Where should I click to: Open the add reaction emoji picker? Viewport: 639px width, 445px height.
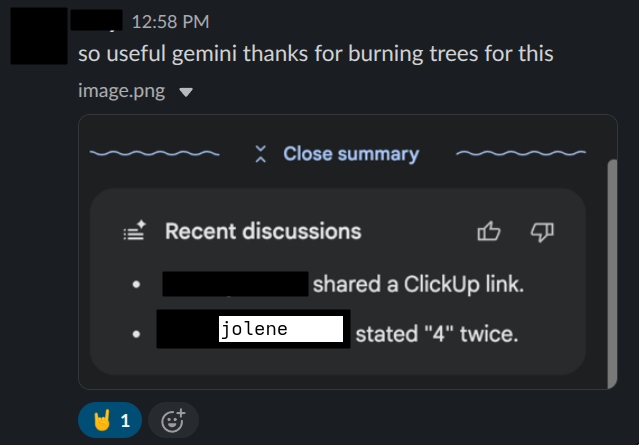tap(173, 420)
